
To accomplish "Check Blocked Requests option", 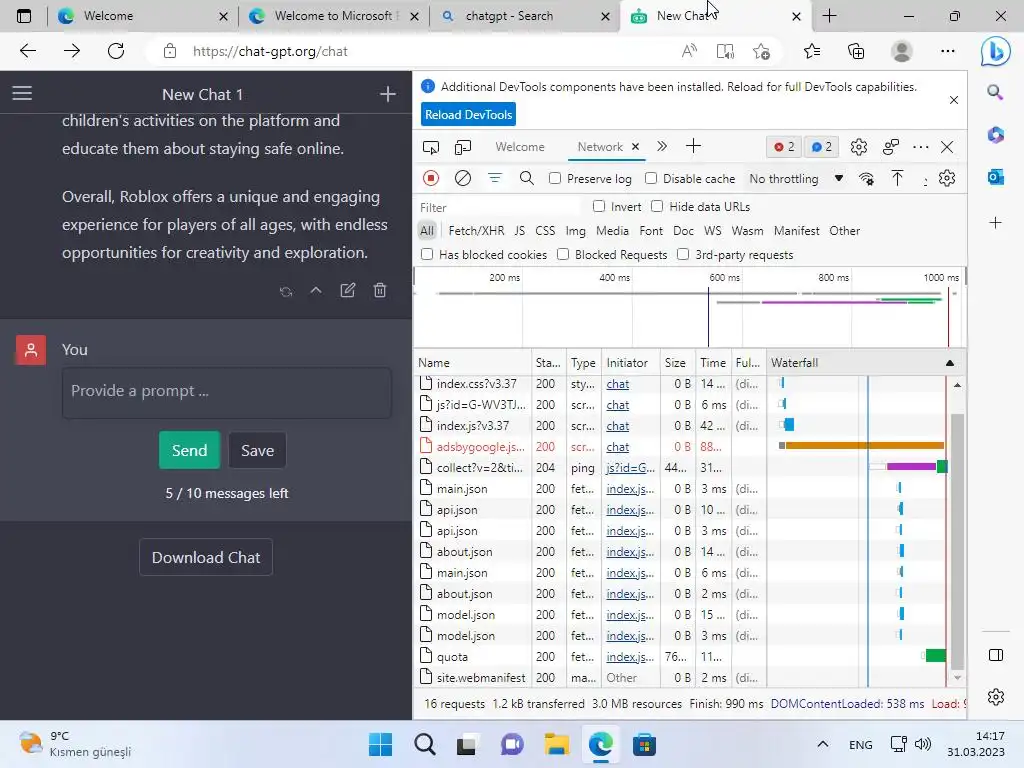I will coord(563,254).
